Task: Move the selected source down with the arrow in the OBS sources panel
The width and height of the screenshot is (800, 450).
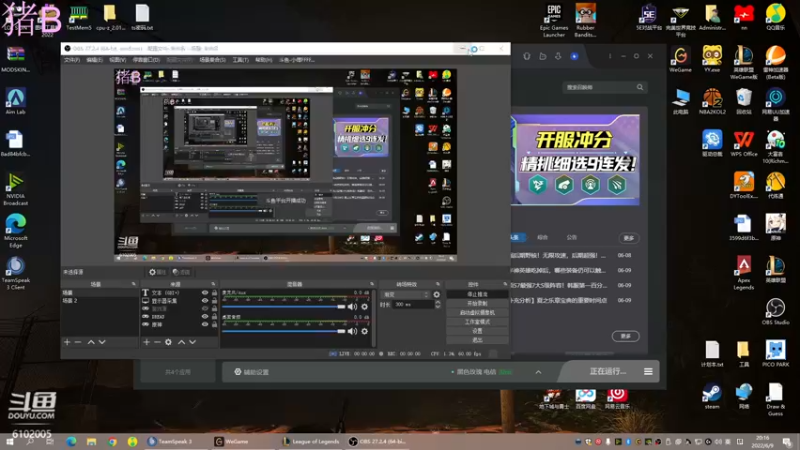Action: [192, 342]
